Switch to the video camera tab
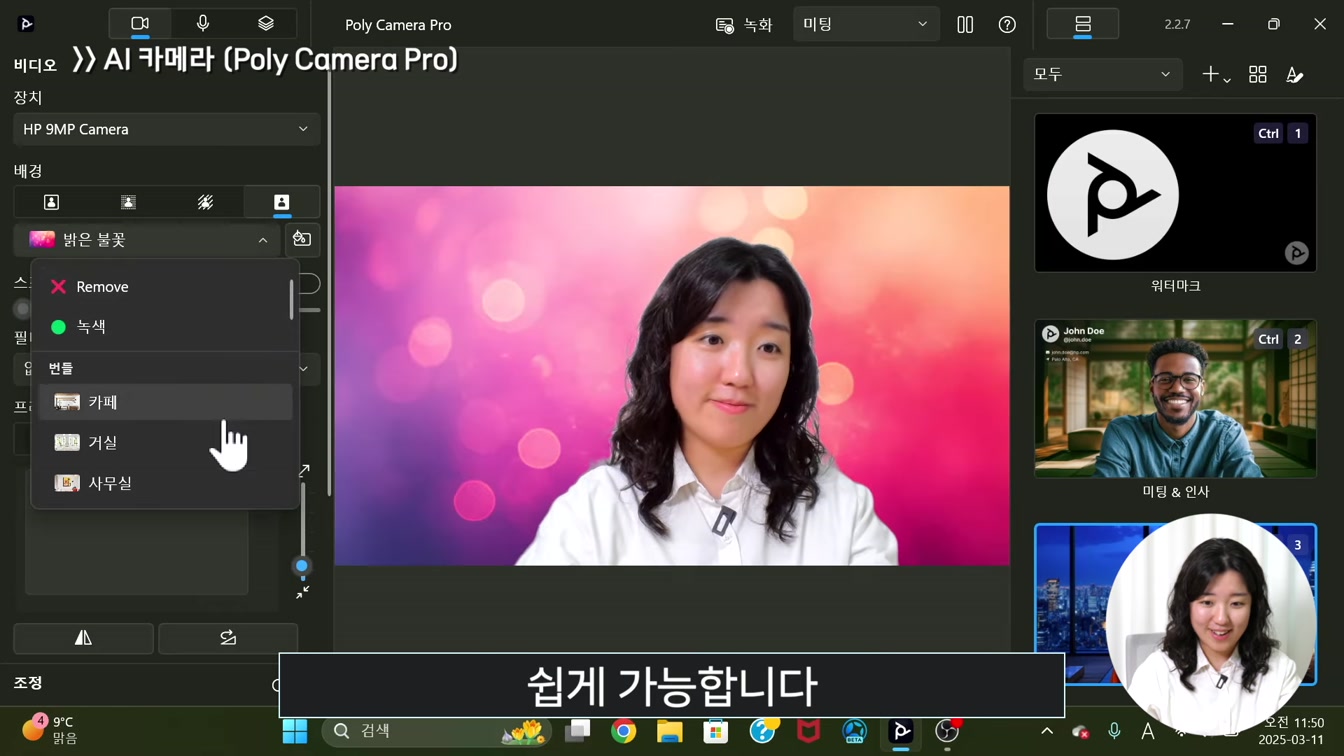This screenshot has height=756, width=1344. point(140,24)
